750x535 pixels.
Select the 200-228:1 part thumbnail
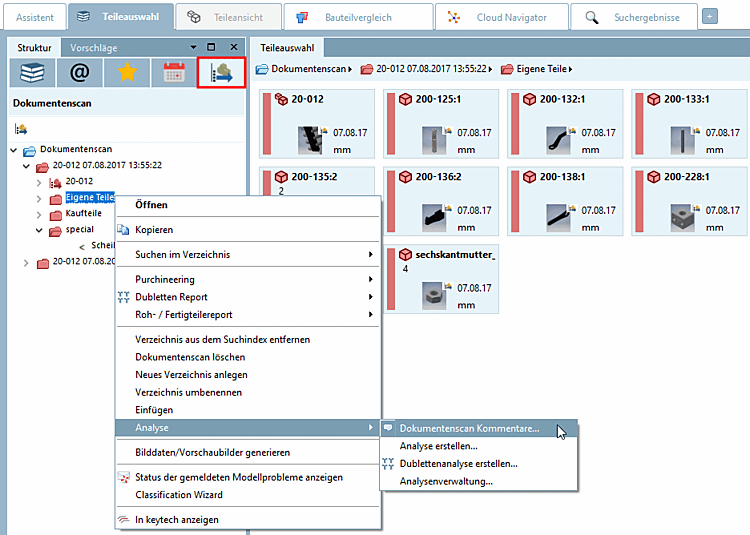[689, 201]
